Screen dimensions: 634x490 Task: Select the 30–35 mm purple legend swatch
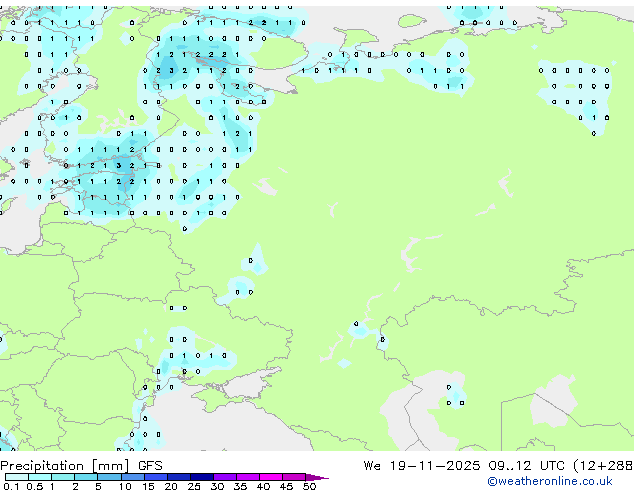coord(225,477)
